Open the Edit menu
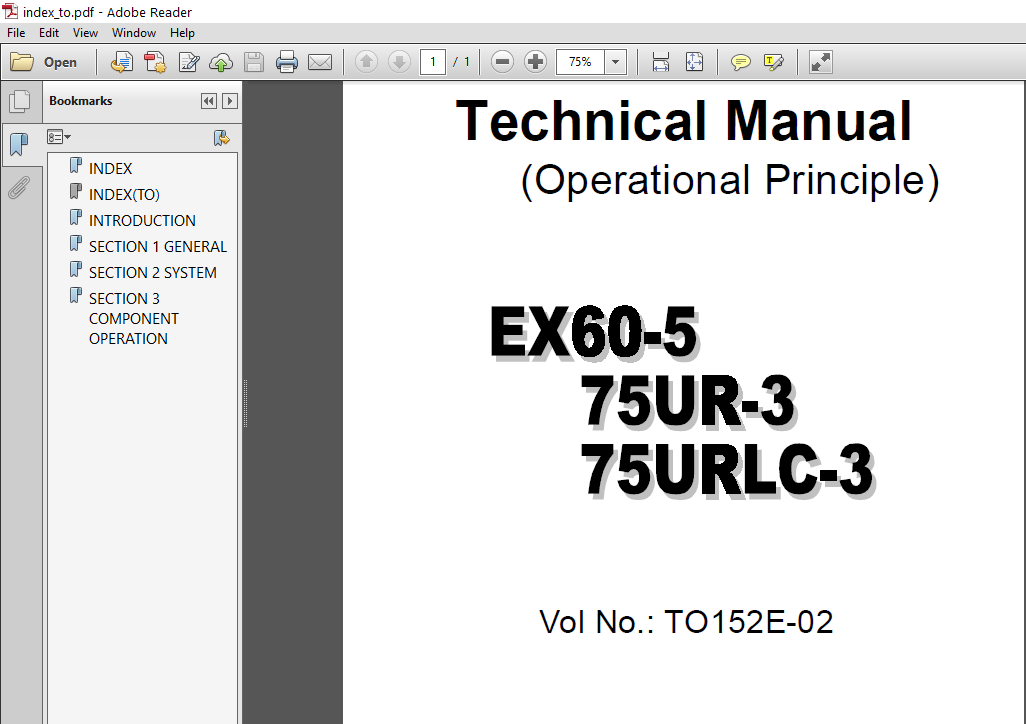 pos(48,33)
